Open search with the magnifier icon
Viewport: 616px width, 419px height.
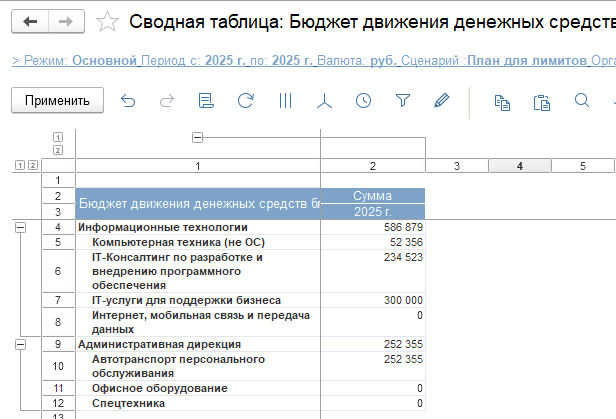coord(581,100)
